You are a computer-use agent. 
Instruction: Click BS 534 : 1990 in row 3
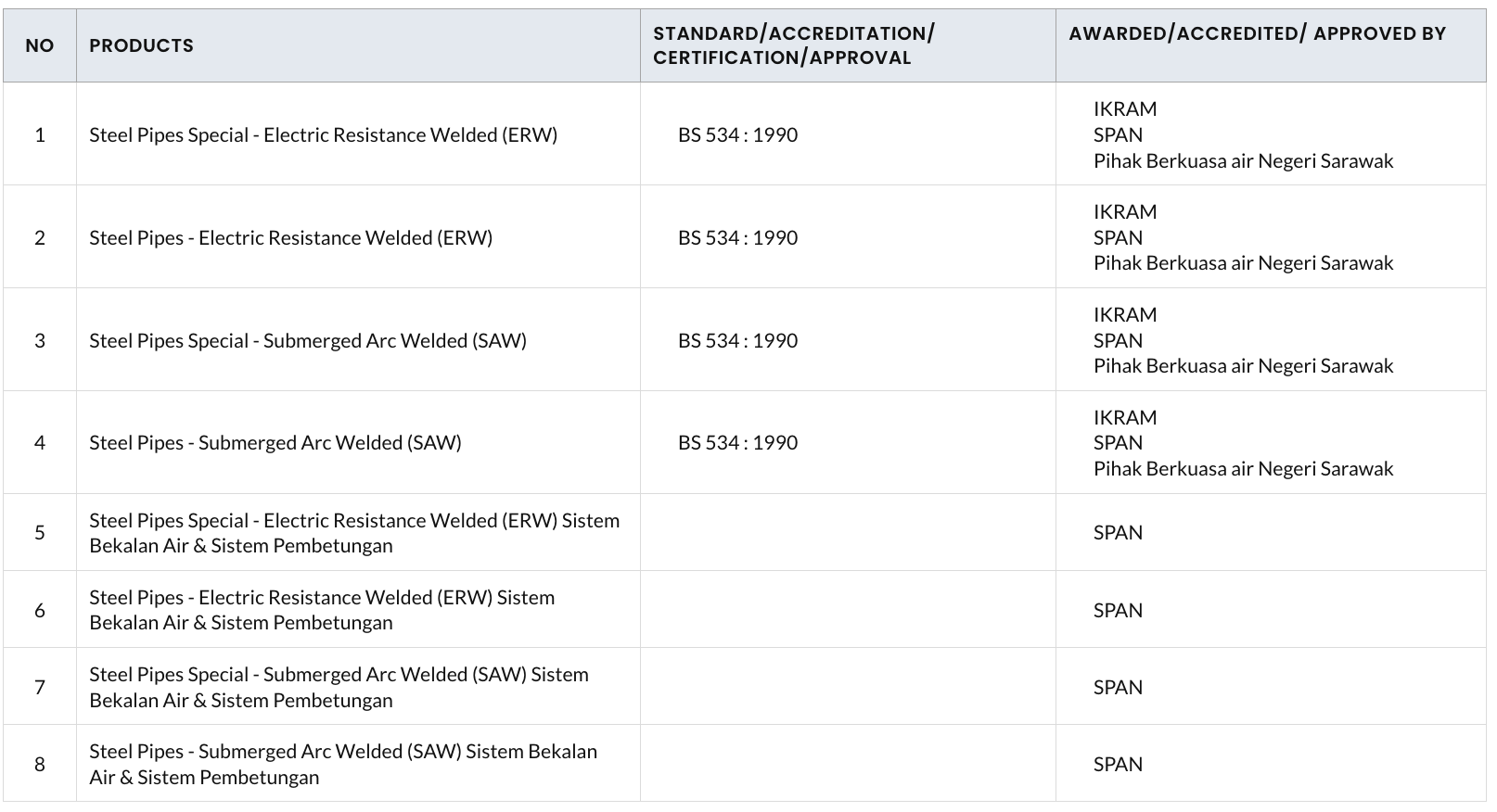tap(737, 341)
